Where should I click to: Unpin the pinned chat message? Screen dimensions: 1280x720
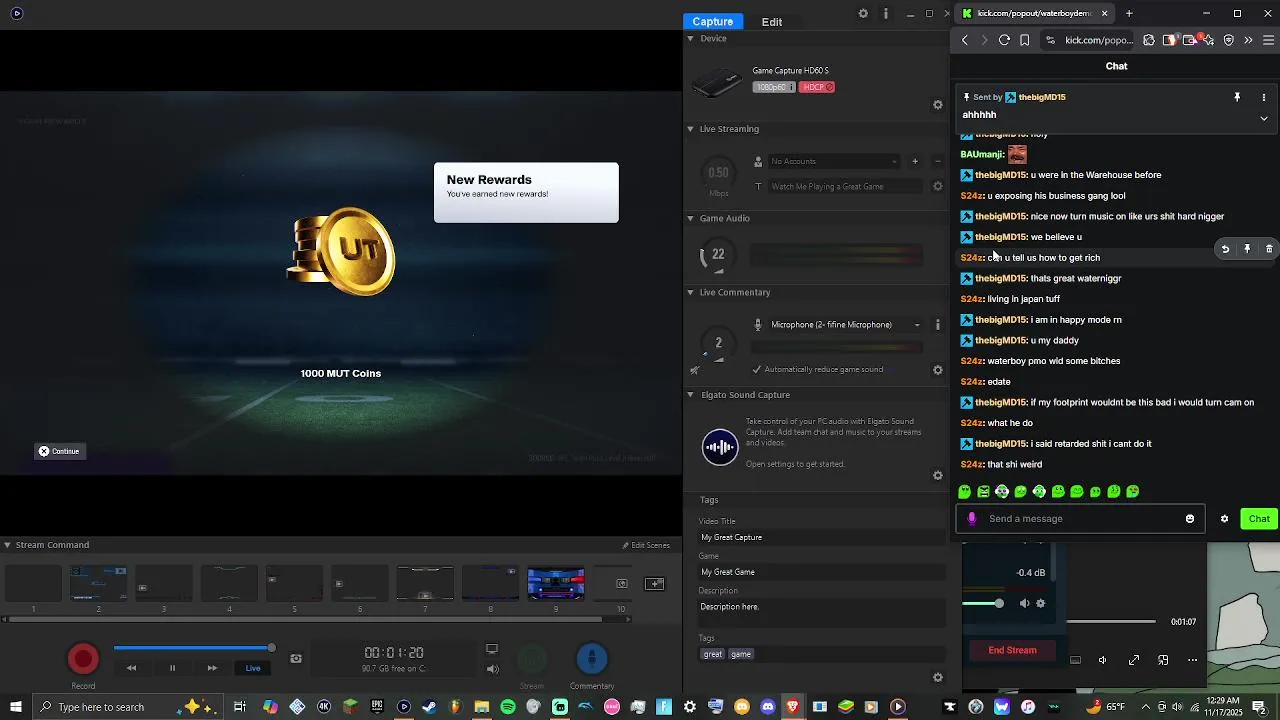point(1237,97)
